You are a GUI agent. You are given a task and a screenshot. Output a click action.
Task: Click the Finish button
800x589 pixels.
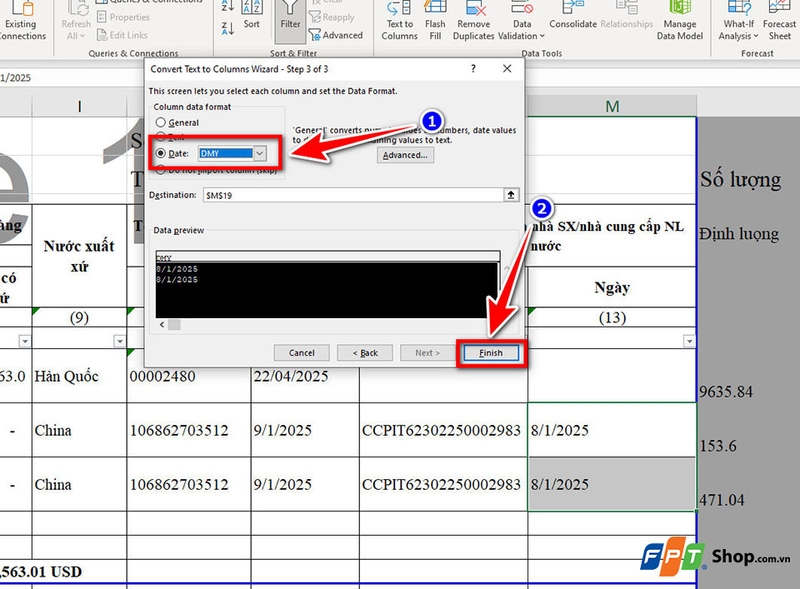click(490, 353)
